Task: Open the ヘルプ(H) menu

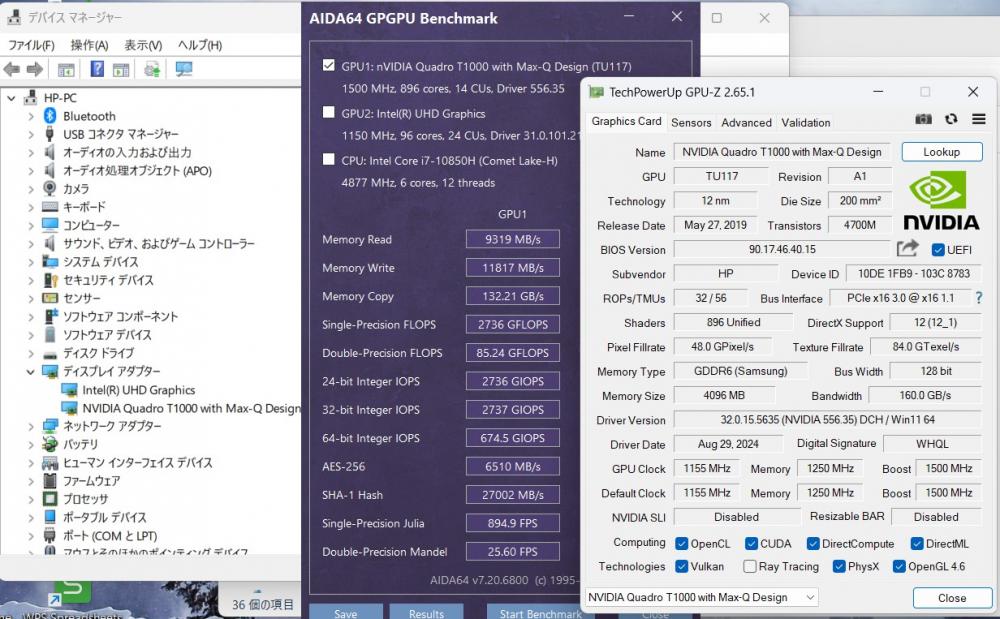Action: tap(200, 45)
